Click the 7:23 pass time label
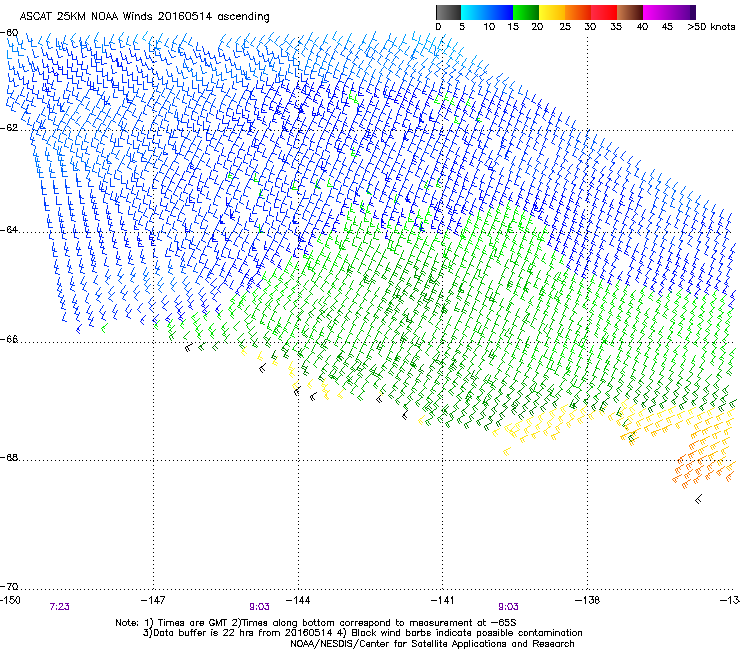The height and width of the screenshot is (650, 740). (x=59, y=607)
